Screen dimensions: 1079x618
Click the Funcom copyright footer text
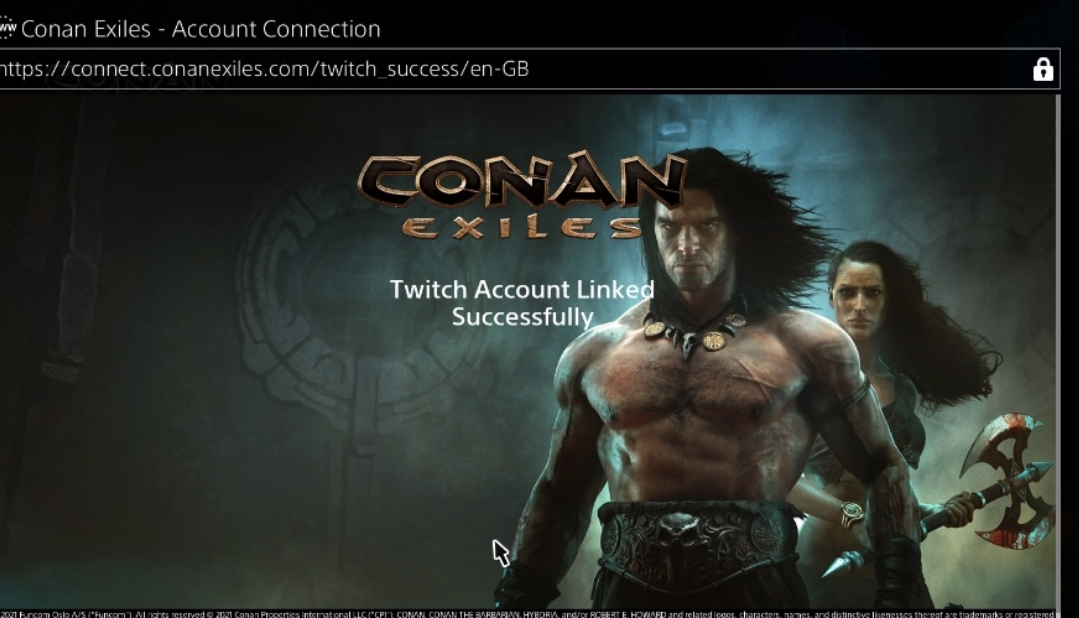pyautogui.click(x=528, y=614)
